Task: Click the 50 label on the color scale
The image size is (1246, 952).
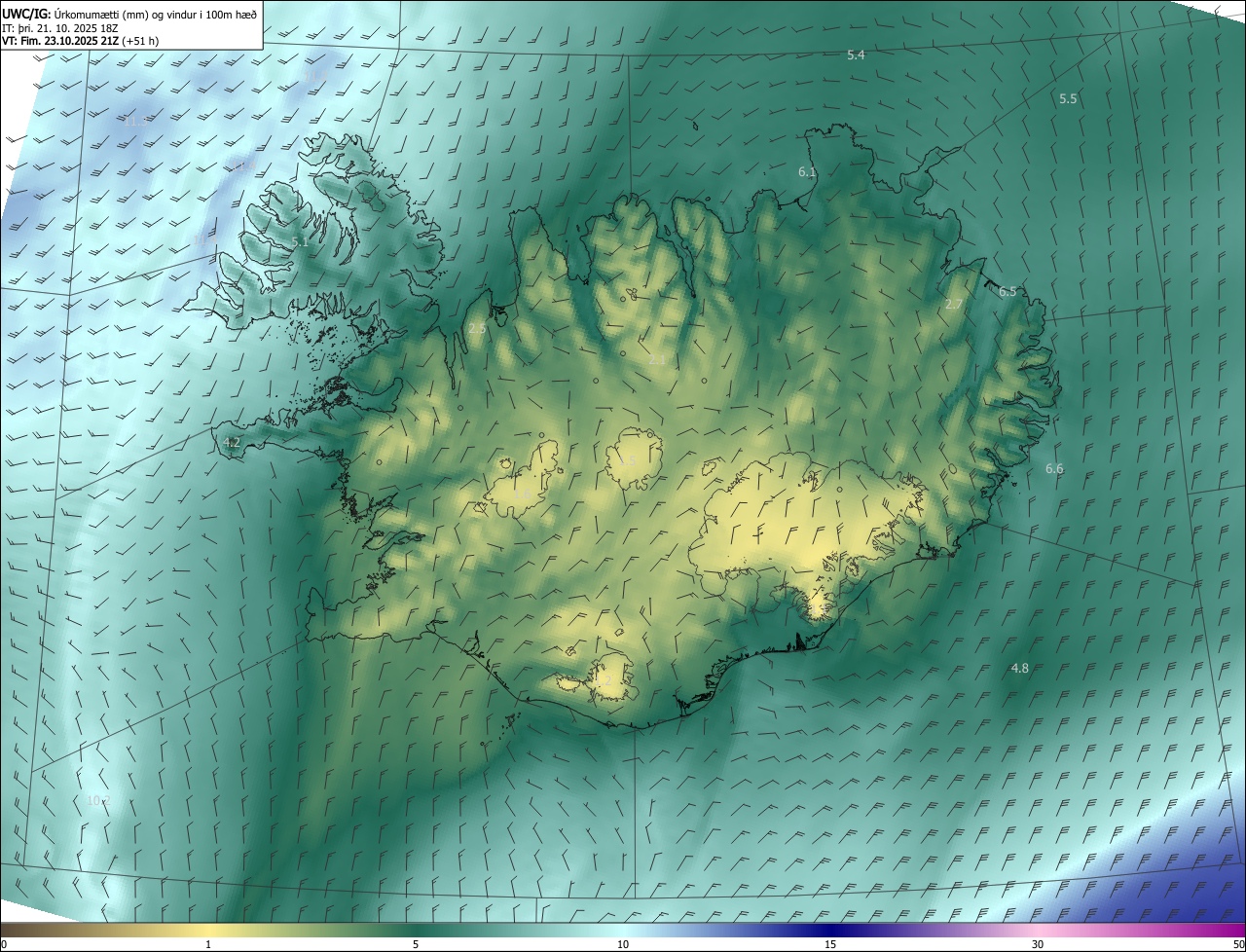Action: coord(1238,945)
